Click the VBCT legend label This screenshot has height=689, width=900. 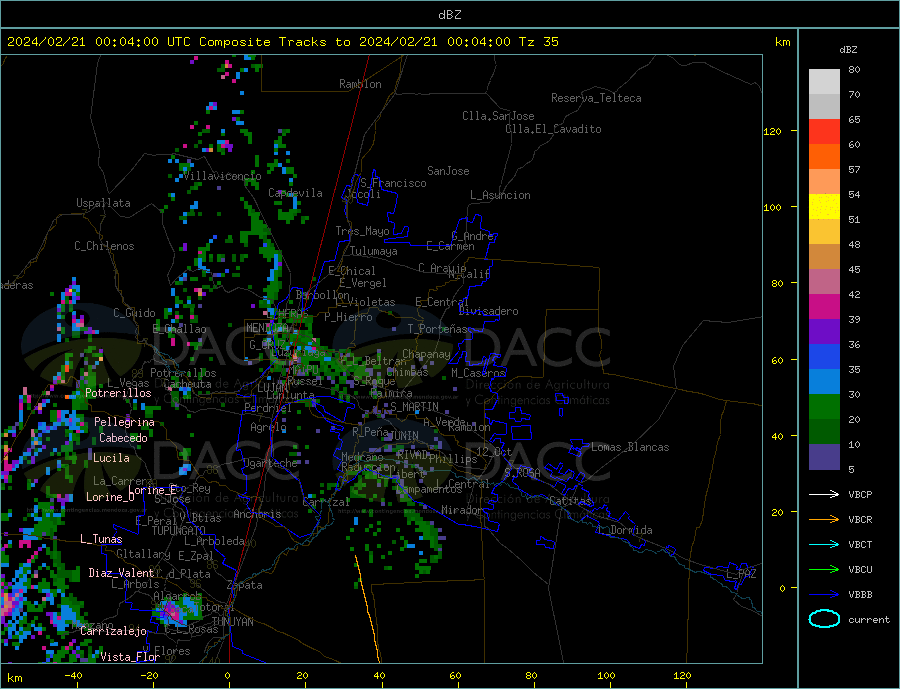860,544
